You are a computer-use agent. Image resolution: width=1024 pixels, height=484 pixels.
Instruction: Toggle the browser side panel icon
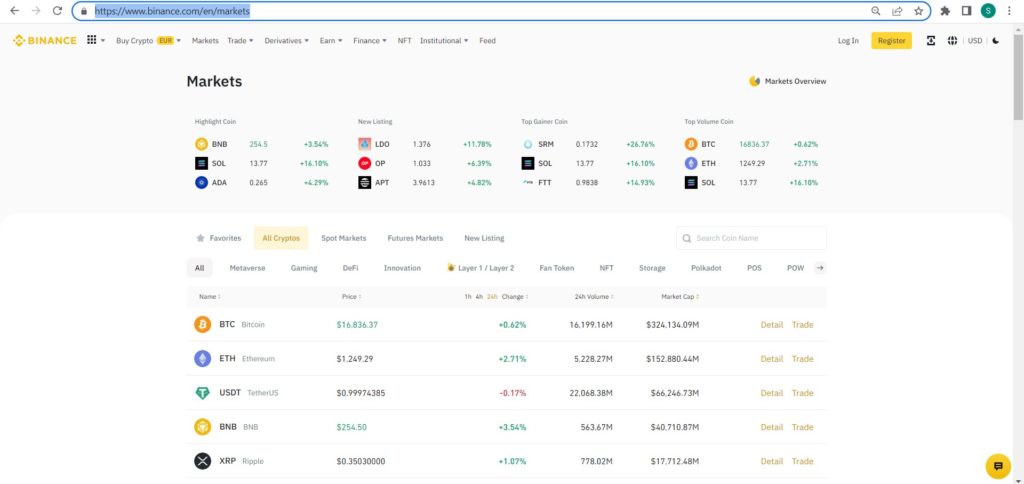coord(967,11)
